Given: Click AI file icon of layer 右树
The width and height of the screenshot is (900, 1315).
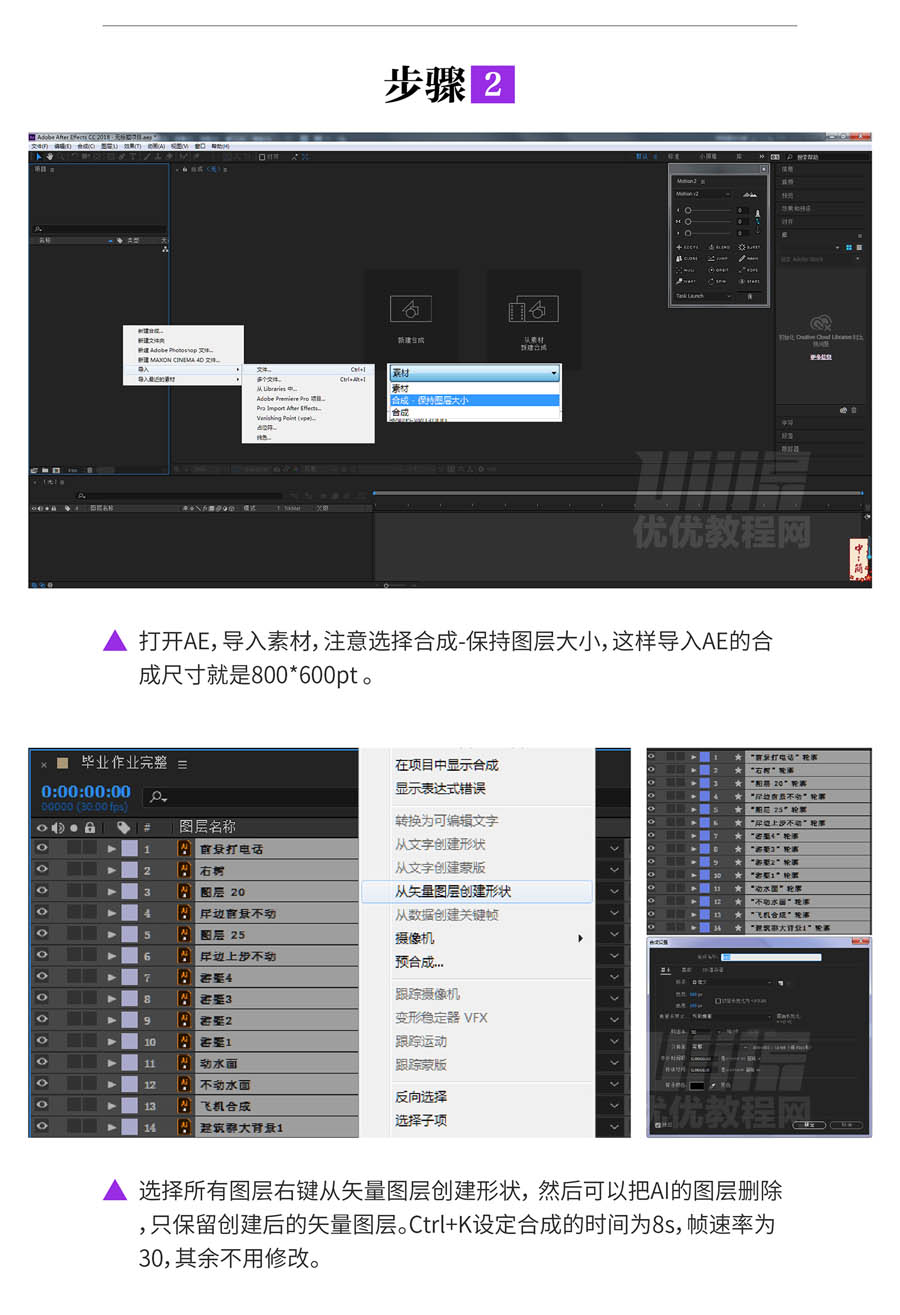Looking at the screenshot, I should [x=184, y=870].
